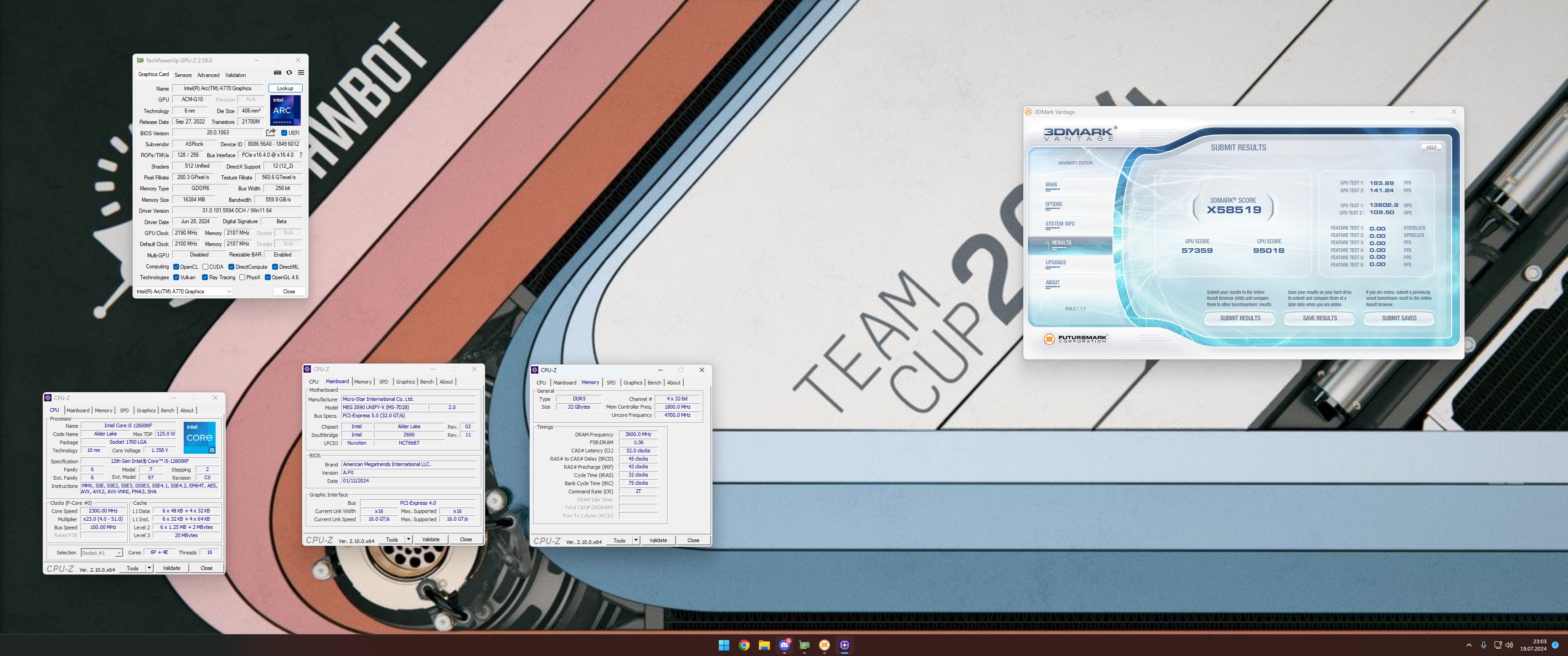Open Google Chrome from the taskbar
1568x656 pixels.
(744, 645)
